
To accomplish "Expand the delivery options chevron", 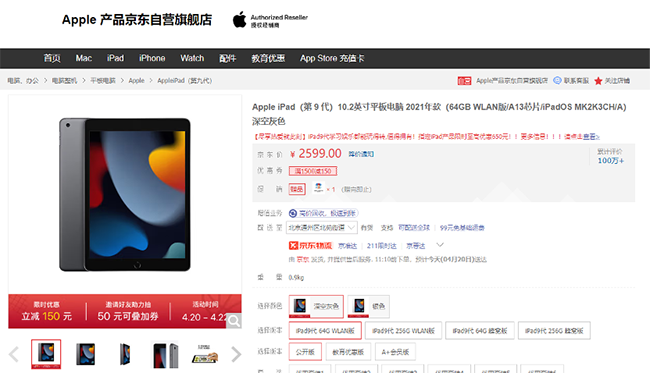I will pyautogui.click(x=440, y=245).
